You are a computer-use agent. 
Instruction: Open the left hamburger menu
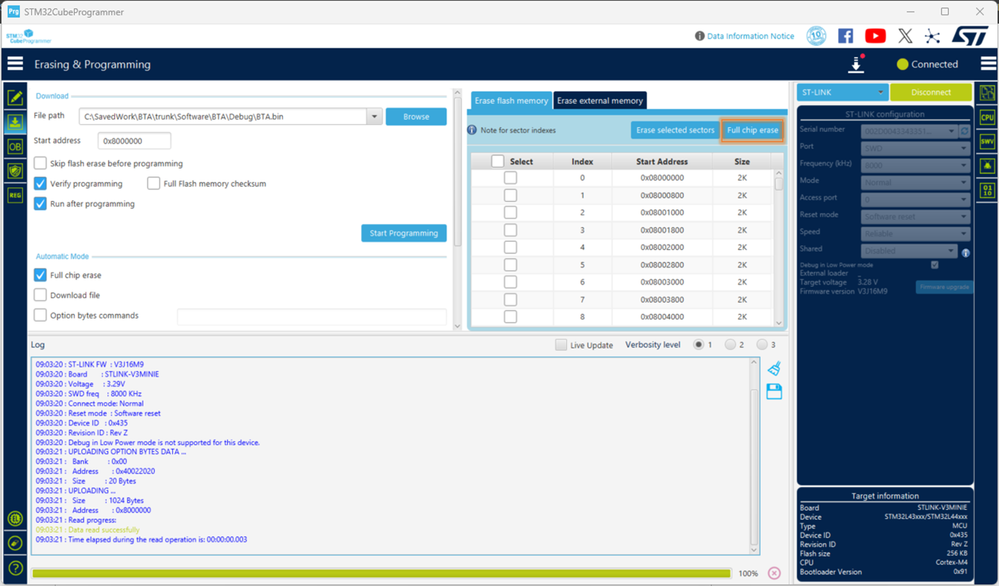[15, 64]
